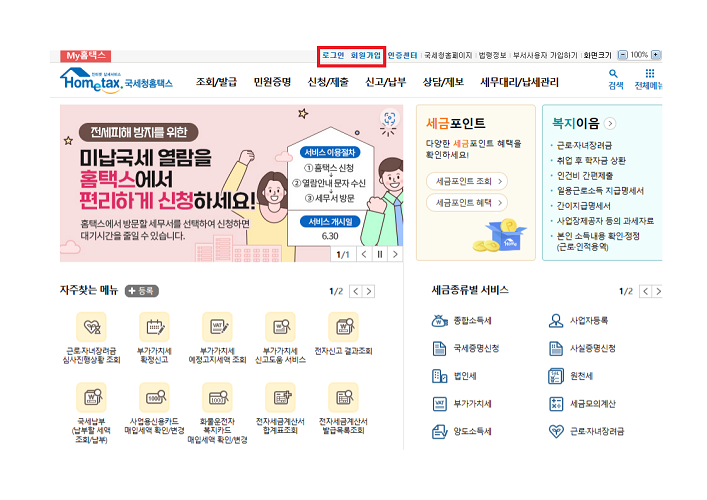707x500 pixels.
Task: Click the 미납국세 열람 banner image
Action: pyautogui.click(x=231, y=183)
